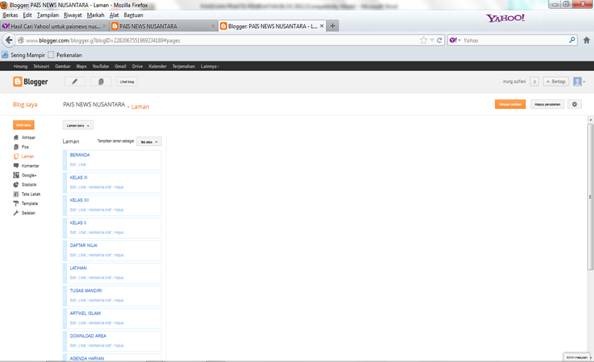The width and height of the screenshot is (594, 362).
Task: Close the active Blogger tab
Action: [322, 26]
